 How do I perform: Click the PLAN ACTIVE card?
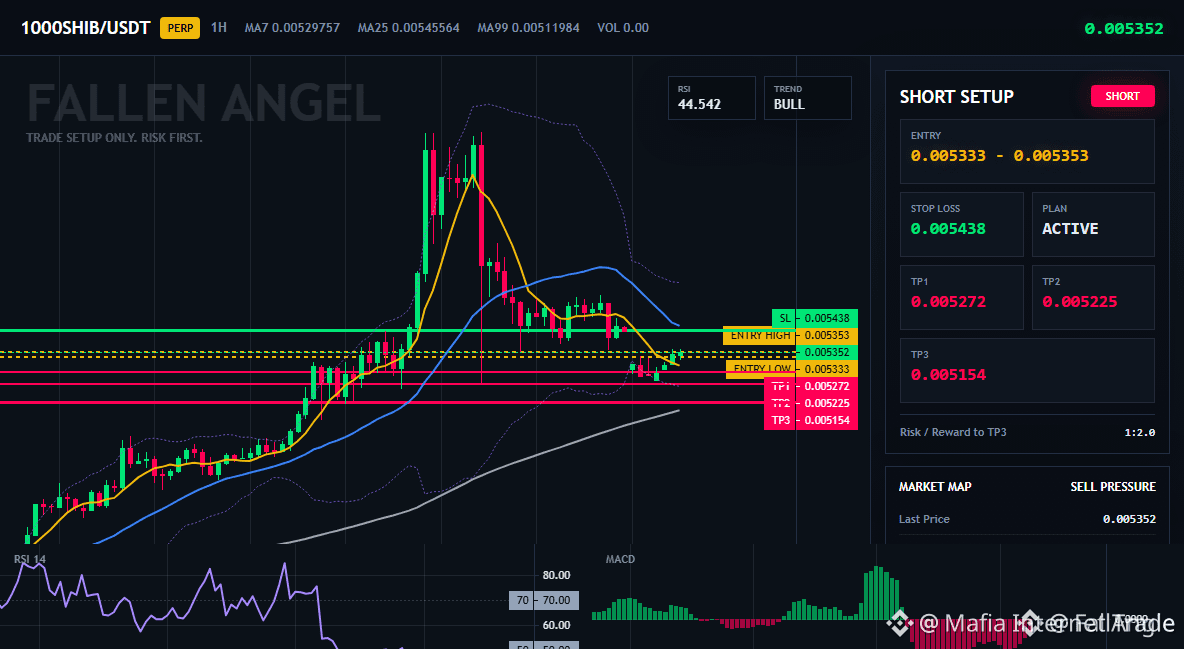1093,224
